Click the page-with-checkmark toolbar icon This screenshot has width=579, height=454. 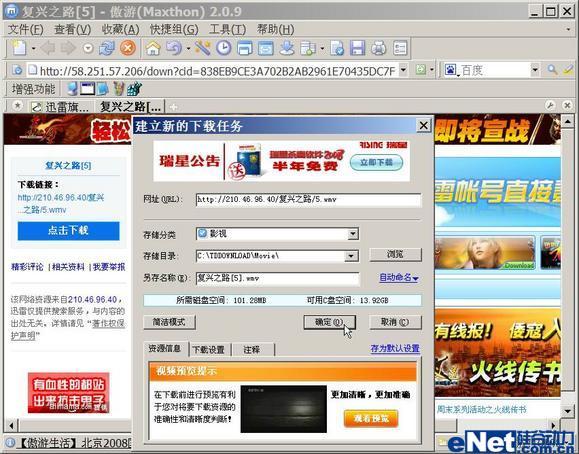(337, 48)
